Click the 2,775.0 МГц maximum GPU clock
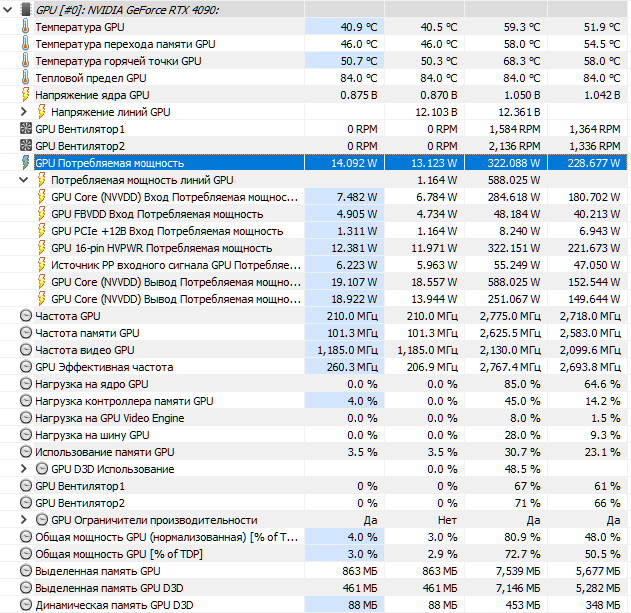 tap(510, 316)
